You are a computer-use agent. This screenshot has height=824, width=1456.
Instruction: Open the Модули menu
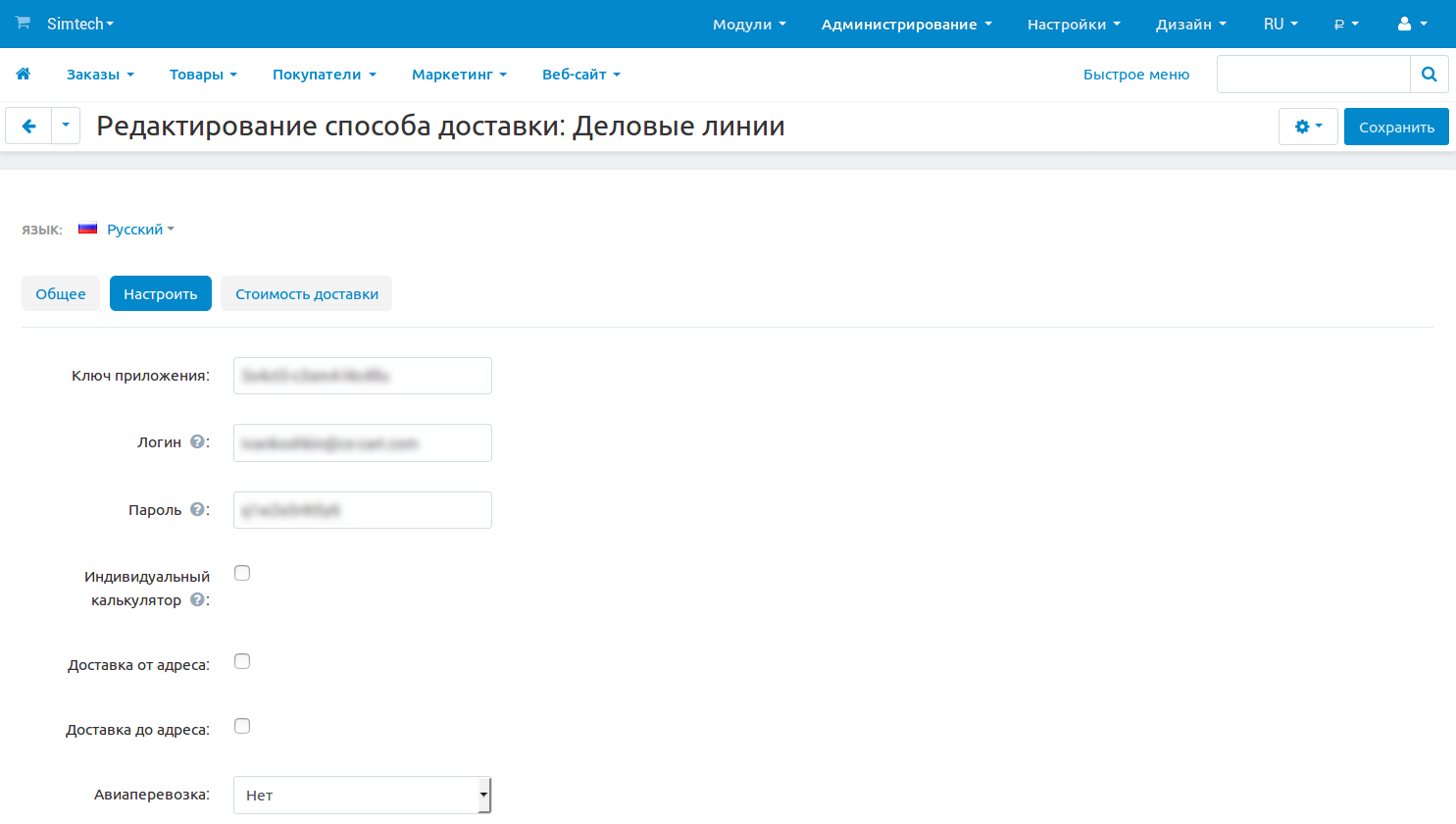(748, 24)
